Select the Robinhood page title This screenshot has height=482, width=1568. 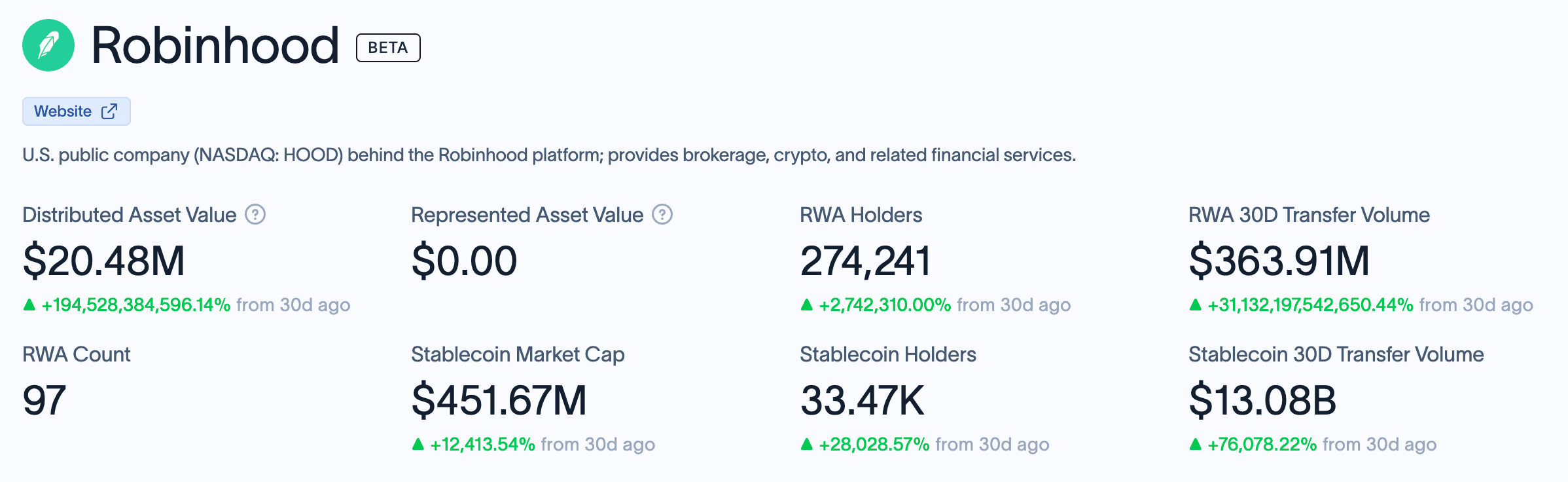(215, 45)
